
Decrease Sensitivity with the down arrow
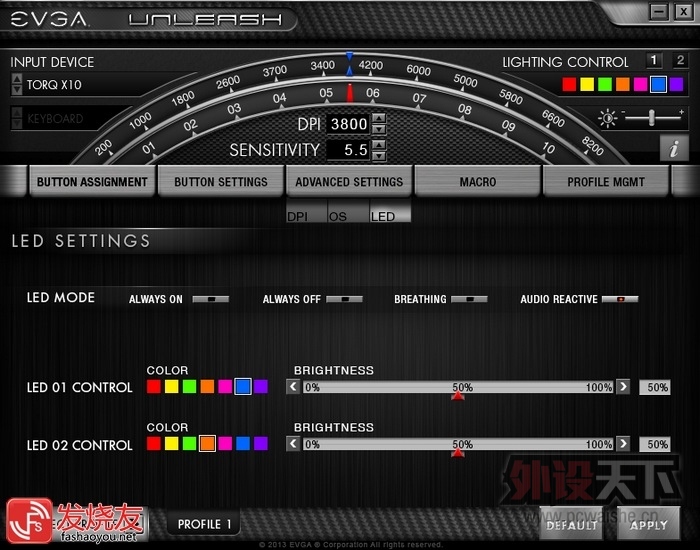(x=379, y=156)
